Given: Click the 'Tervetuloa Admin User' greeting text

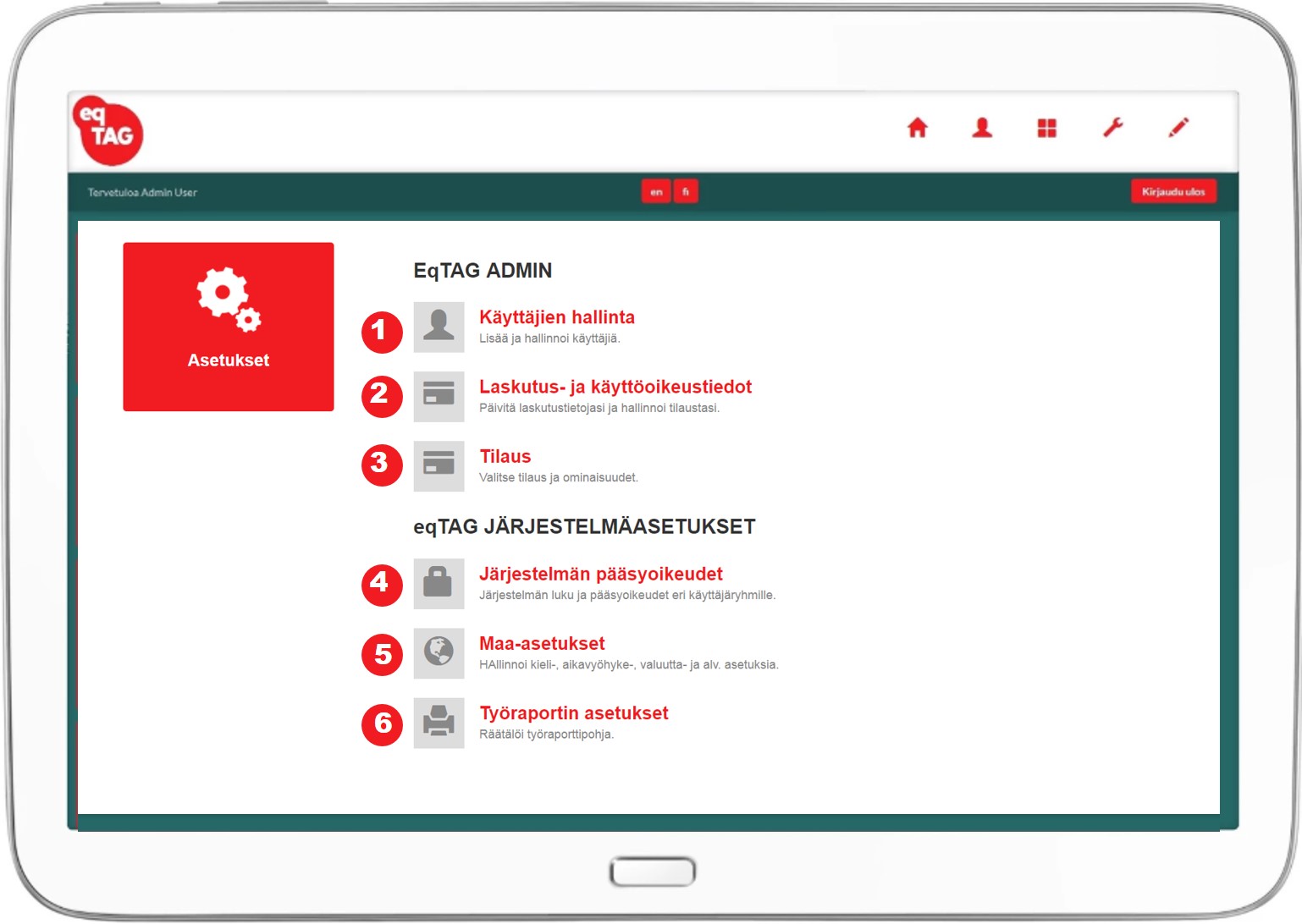Looking at the screenshot, I should (x=142, y=192).
